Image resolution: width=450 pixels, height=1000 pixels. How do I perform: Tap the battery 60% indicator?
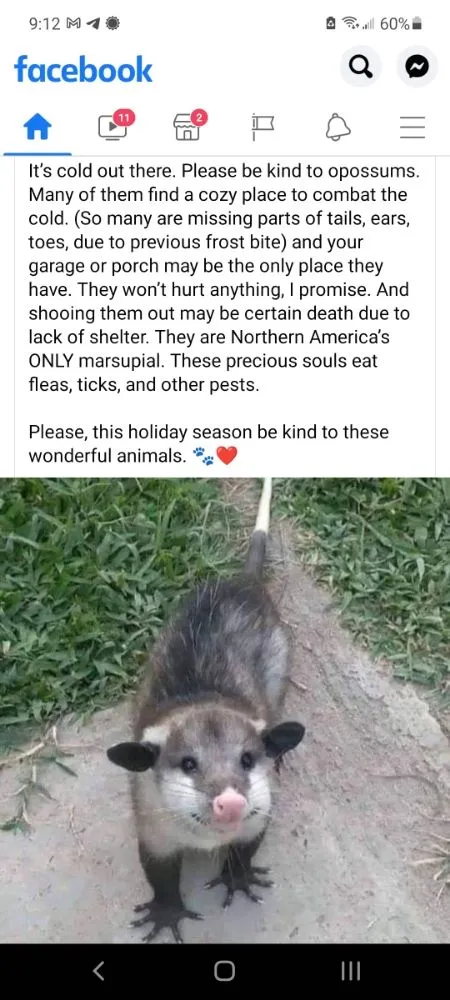click(400, 24)
